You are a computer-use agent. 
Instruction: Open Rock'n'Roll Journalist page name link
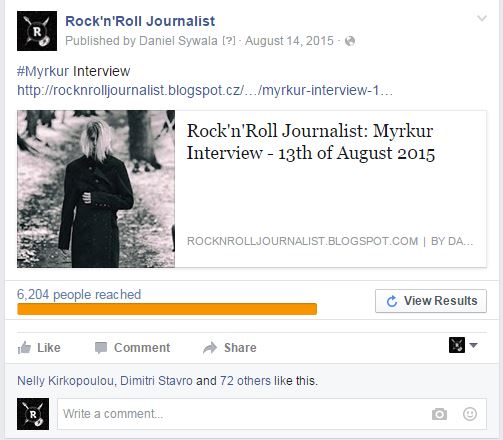tap(140, 21)
